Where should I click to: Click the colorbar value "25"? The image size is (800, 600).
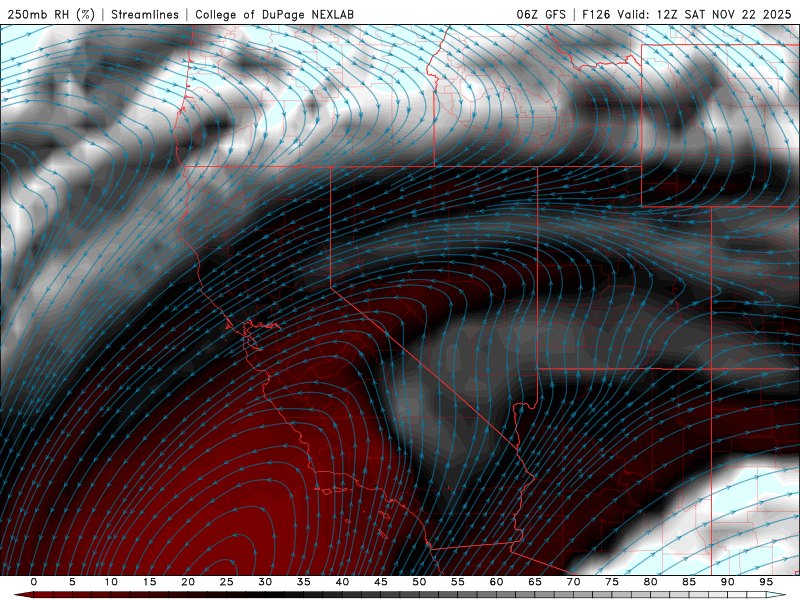(227, 582)
